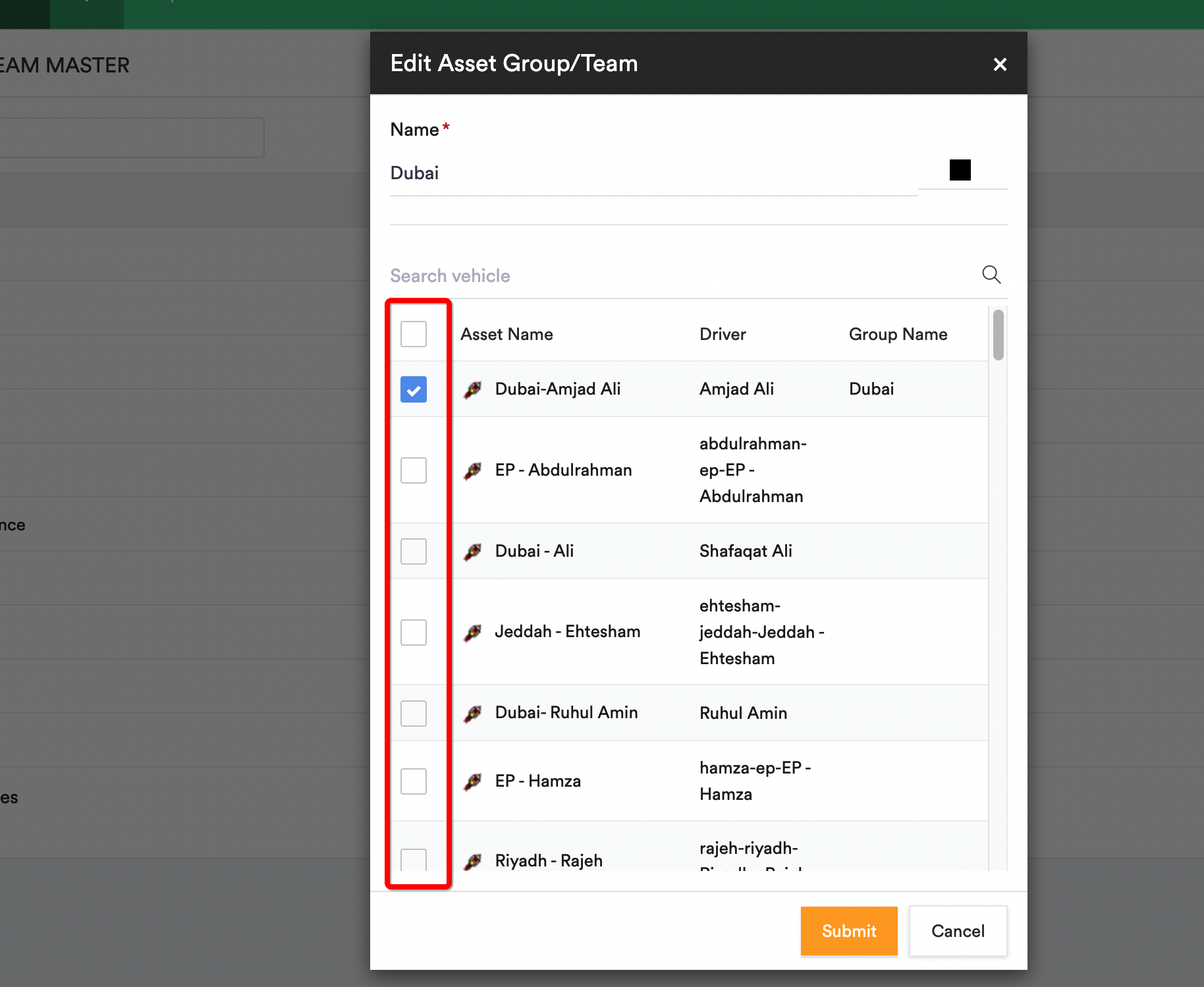1204x987 pixels.
Task: Close the Edit Asset Group/Team dialog
Action: click(x=1000, y=64)
